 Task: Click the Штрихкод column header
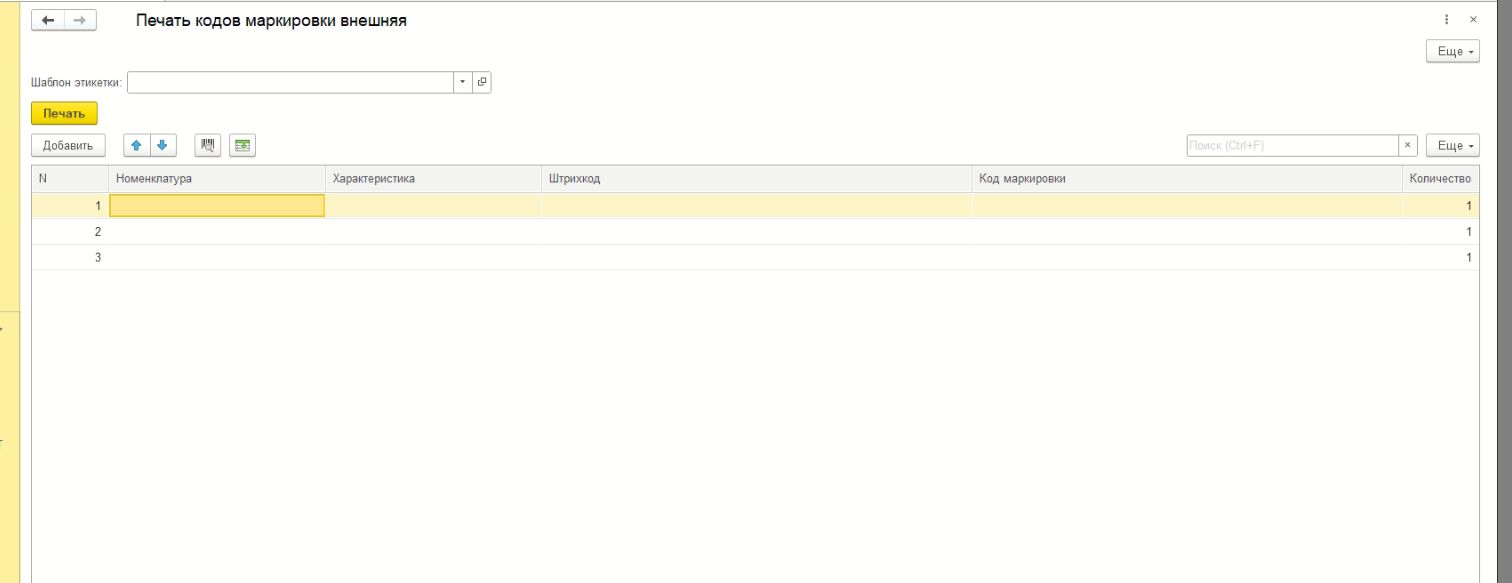[756, 179]
